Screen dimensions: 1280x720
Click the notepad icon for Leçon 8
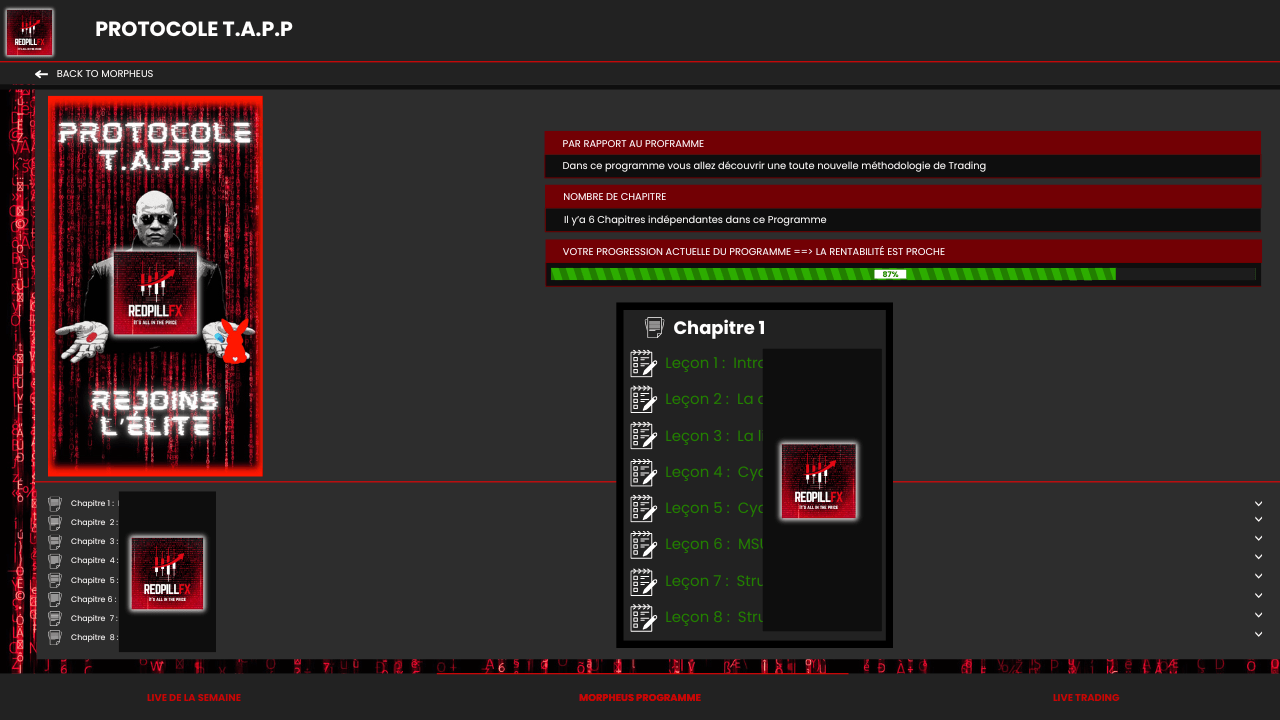643,617
